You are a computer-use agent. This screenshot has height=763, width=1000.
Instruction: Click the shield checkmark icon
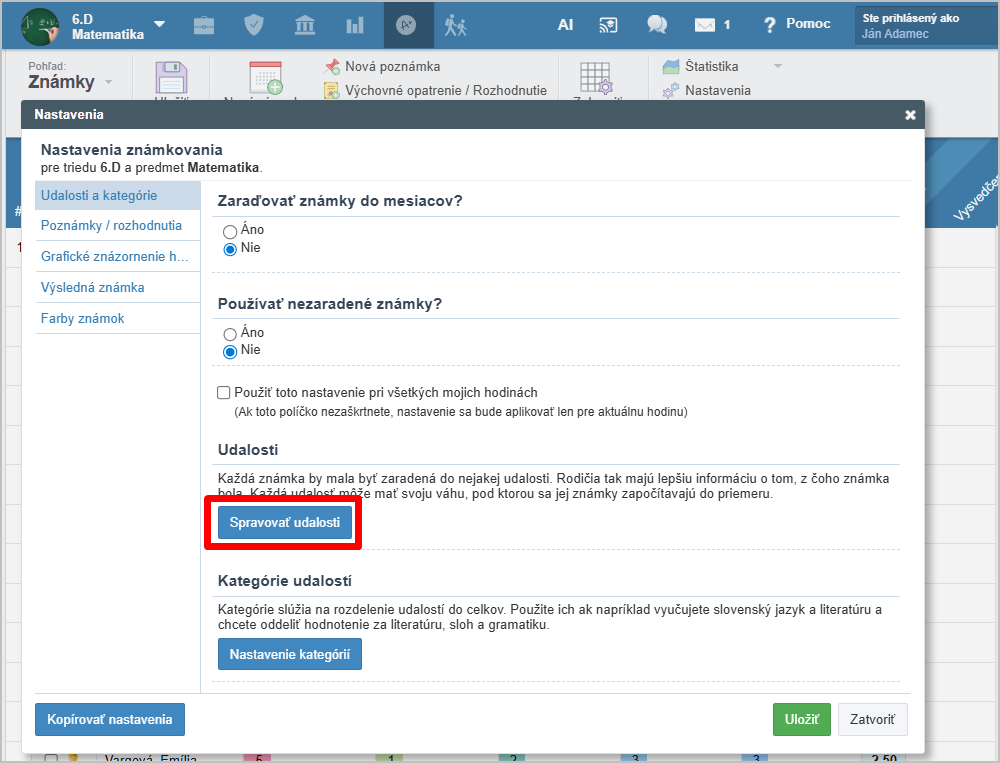pos(254,25)
